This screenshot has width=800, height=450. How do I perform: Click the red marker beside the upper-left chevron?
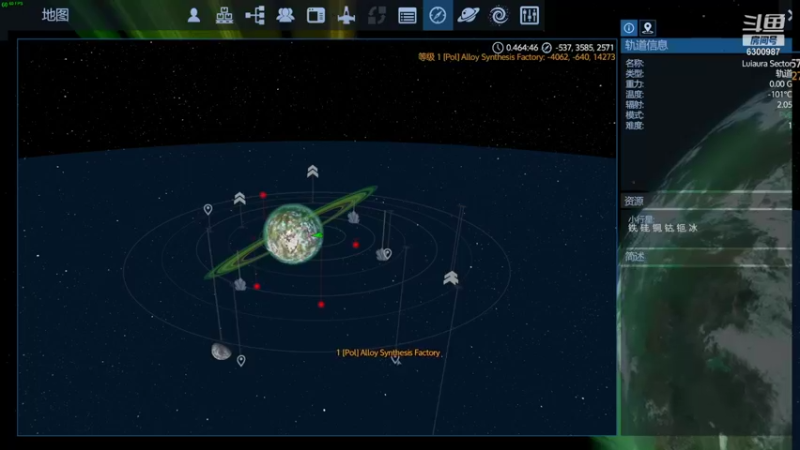[263, 195]
